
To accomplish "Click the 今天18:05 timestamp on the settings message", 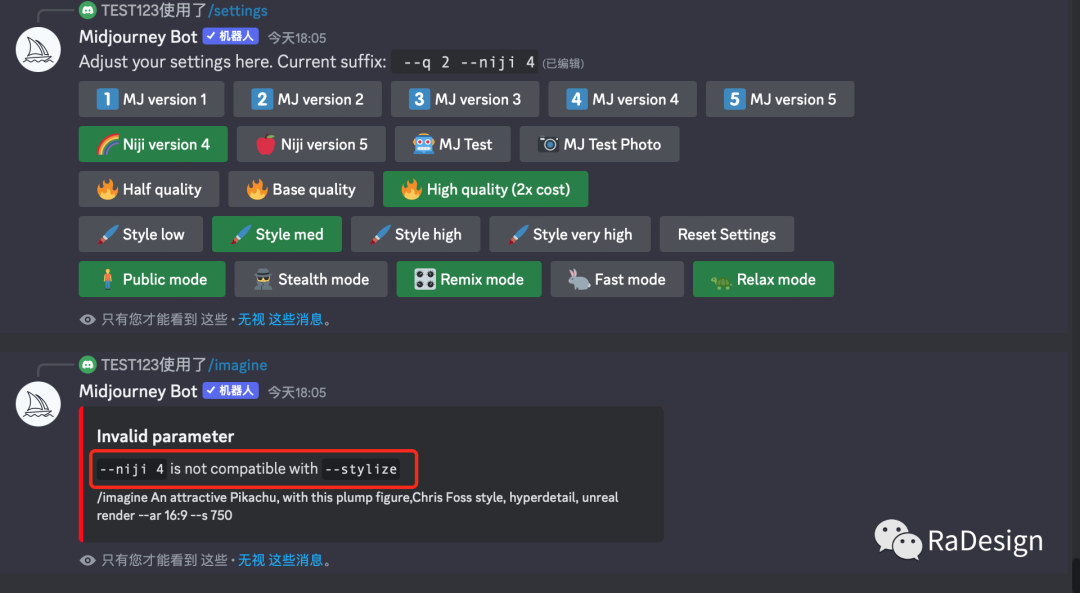I will (x=297, y=38).
